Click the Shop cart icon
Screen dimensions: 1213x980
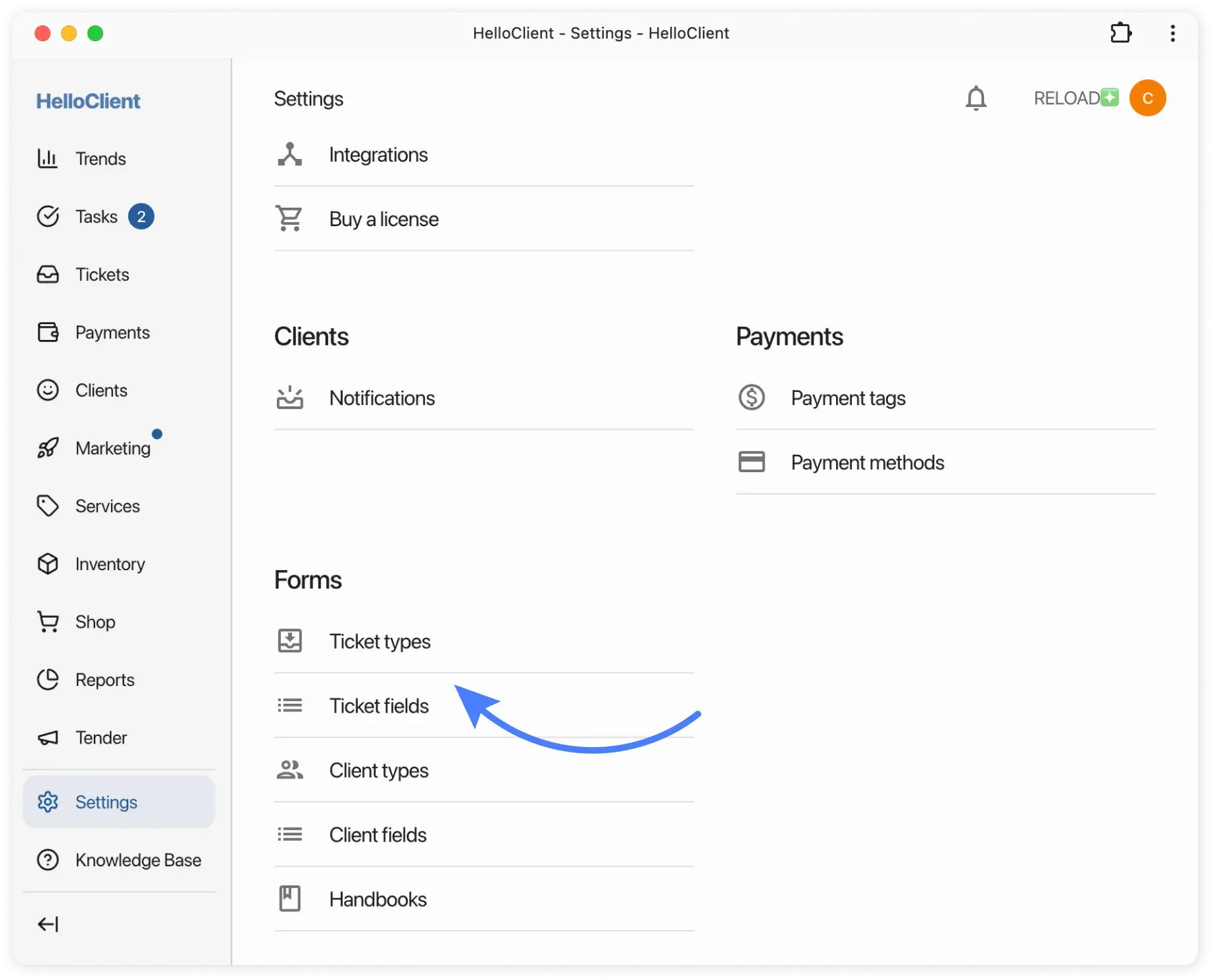click(47, 622)
